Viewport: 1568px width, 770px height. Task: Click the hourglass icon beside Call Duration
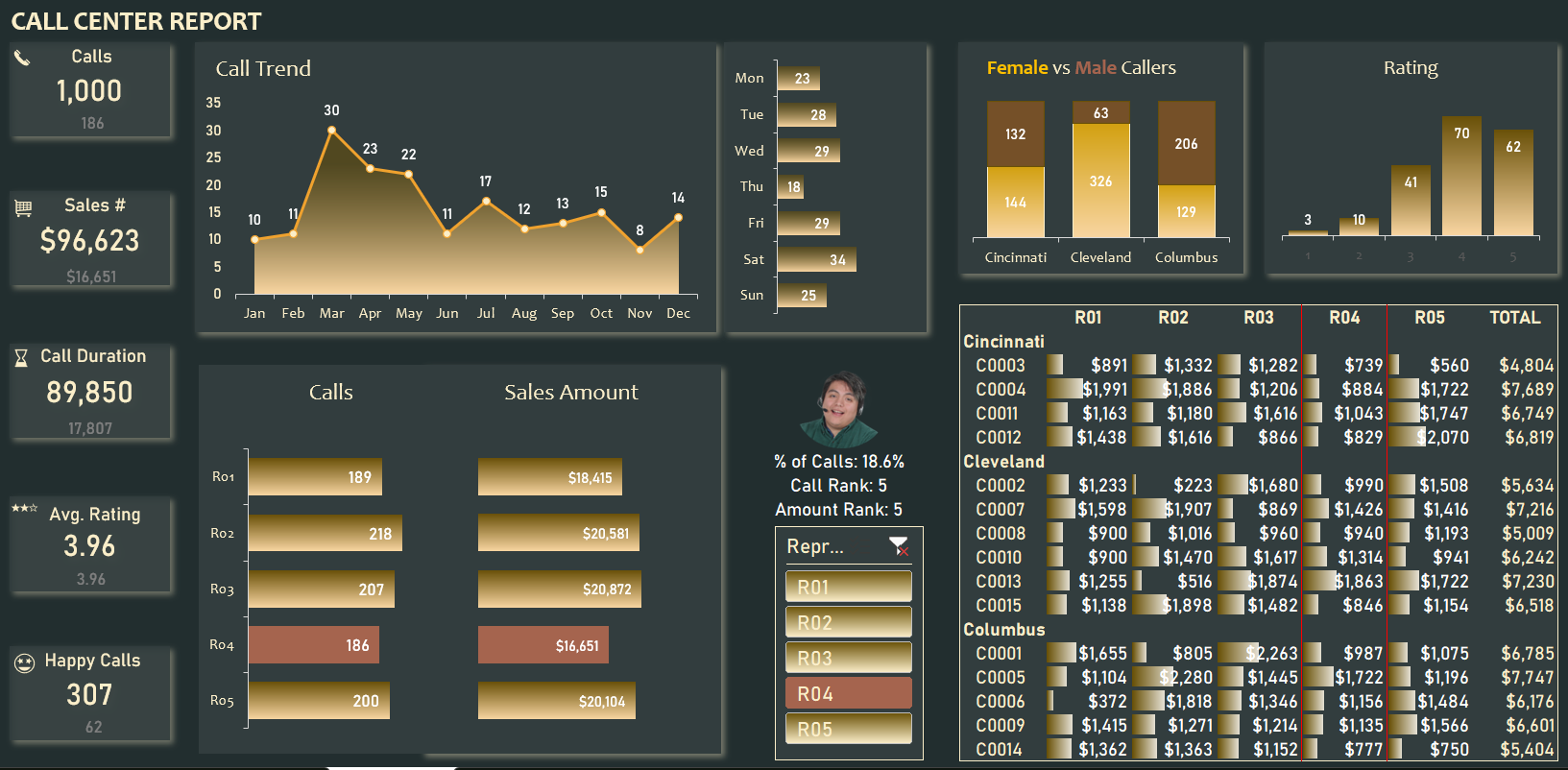tap(21, 358)
